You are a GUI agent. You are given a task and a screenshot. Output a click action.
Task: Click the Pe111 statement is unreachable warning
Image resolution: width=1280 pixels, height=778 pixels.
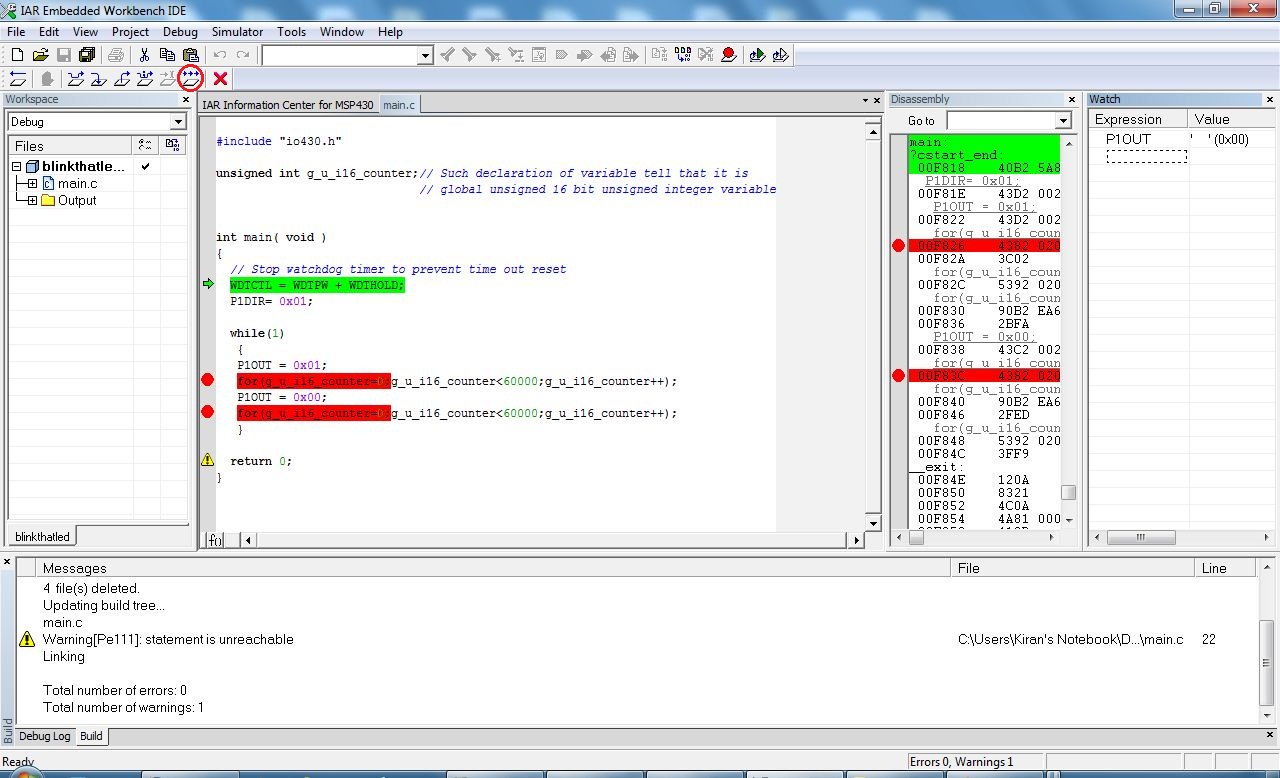[168, 639]
